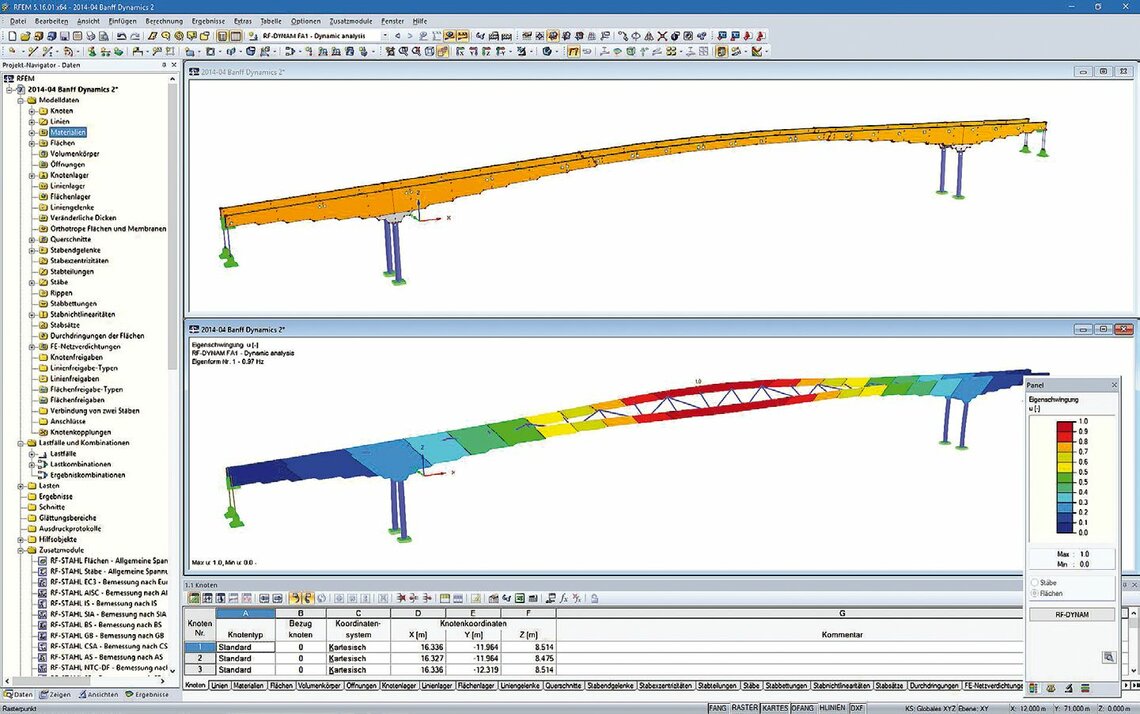Click the delete X icon in main toolbar
Image resolution: width=1140 pixels, height=714 pixels.
click(662, 36)
